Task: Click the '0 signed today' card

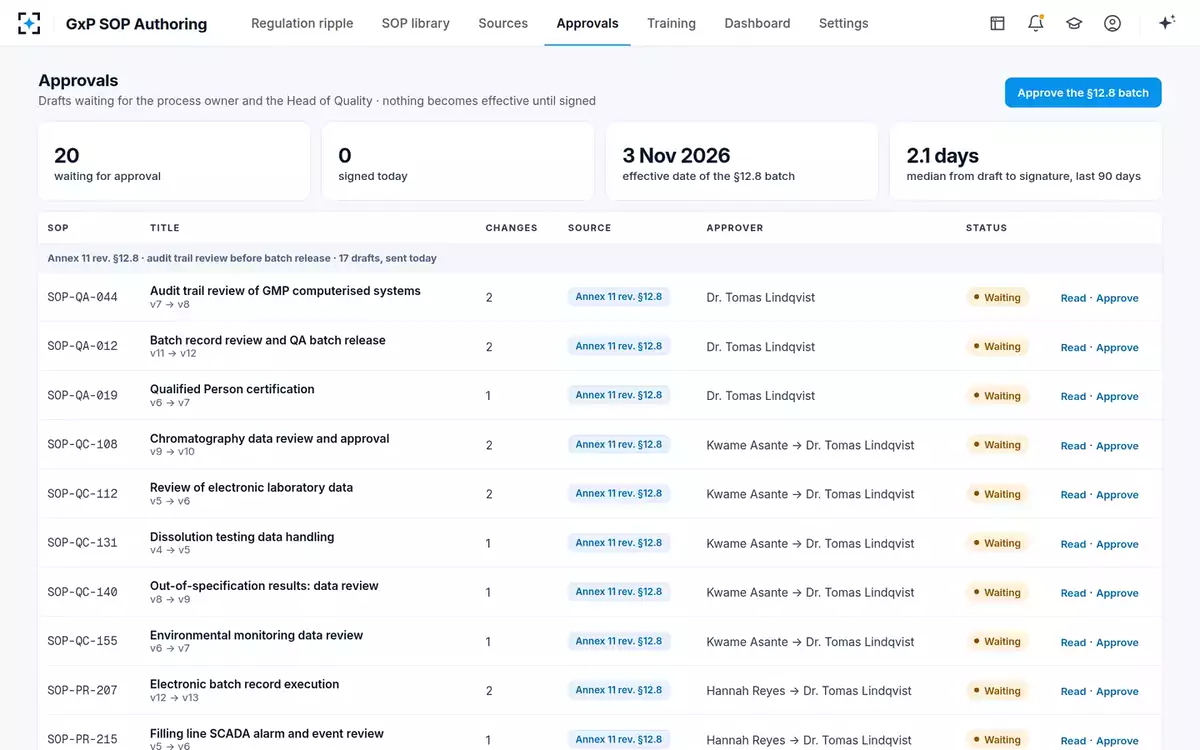Action: [x=458, y=162]
